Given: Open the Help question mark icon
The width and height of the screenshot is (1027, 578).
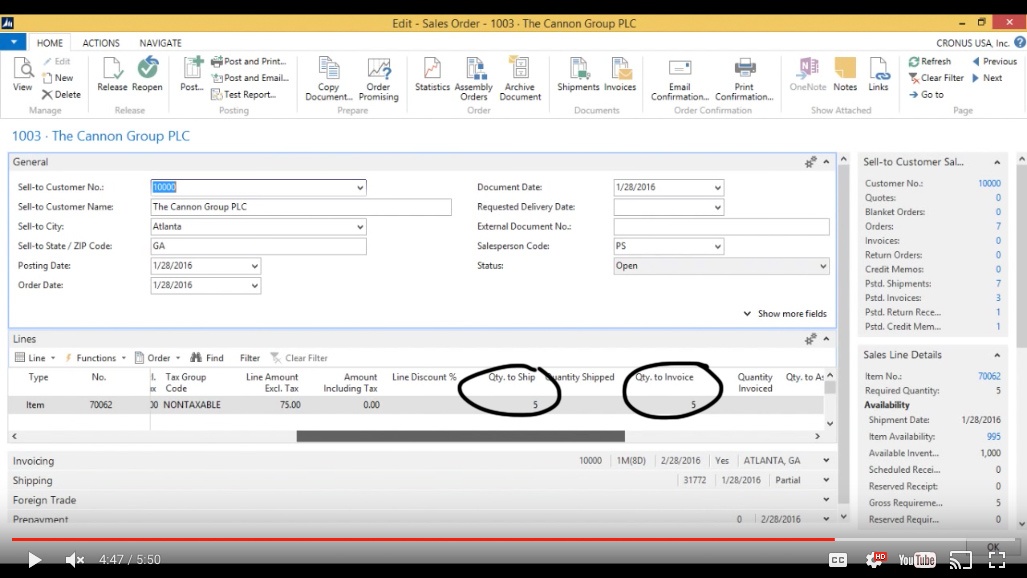Looking at the screenshot, I should 1020,43.
